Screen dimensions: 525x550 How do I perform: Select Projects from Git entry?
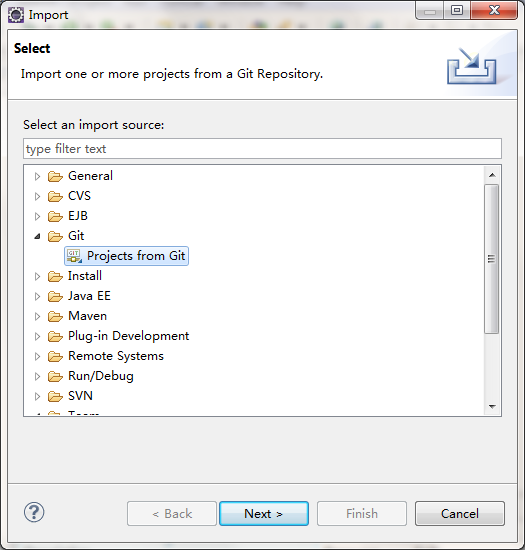(x=126, y=256)
